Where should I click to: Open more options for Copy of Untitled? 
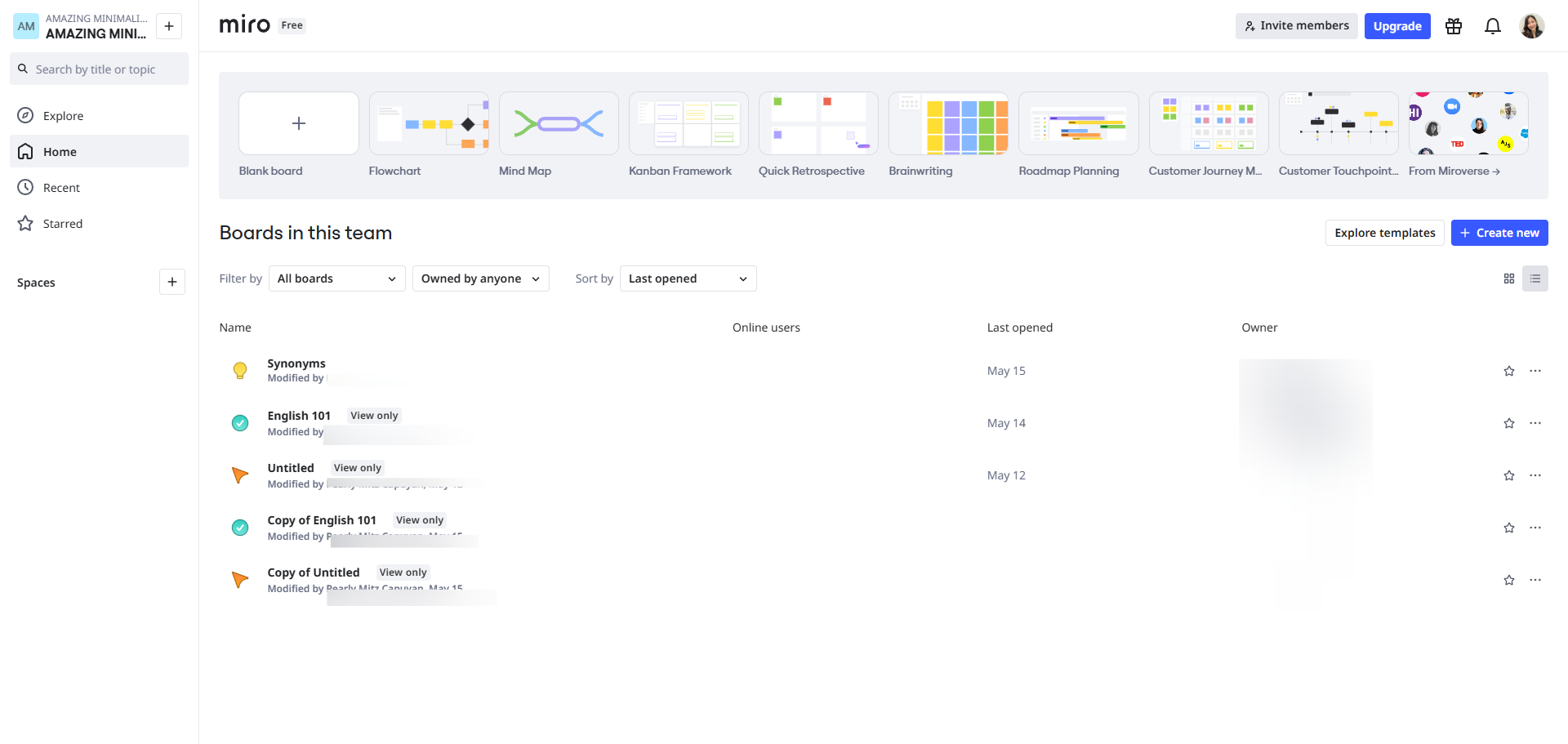(1535, 580)
